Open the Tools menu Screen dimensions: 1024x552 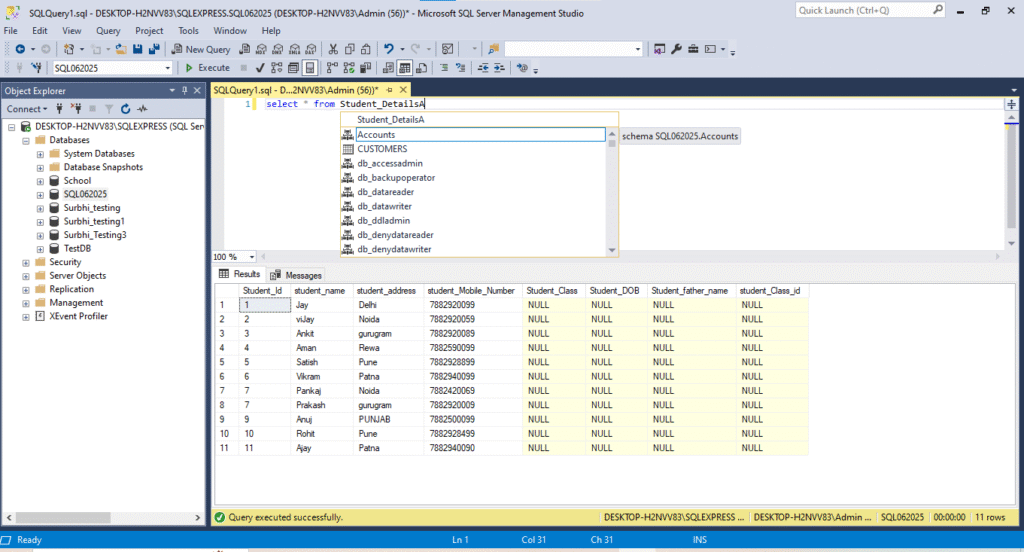coord(188,31)
